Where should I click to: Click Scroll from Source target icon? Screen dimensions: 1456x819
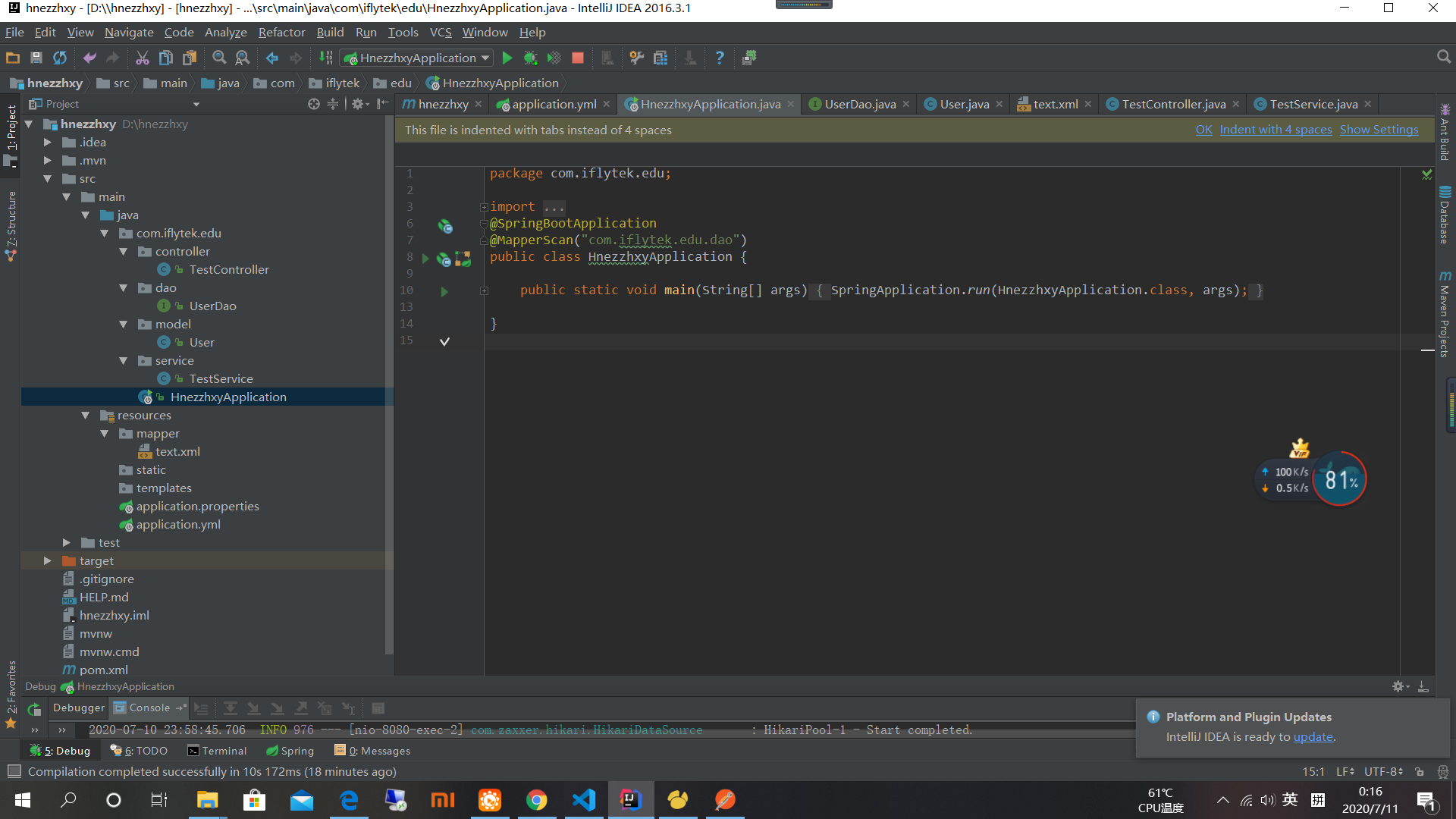point(314,104)
